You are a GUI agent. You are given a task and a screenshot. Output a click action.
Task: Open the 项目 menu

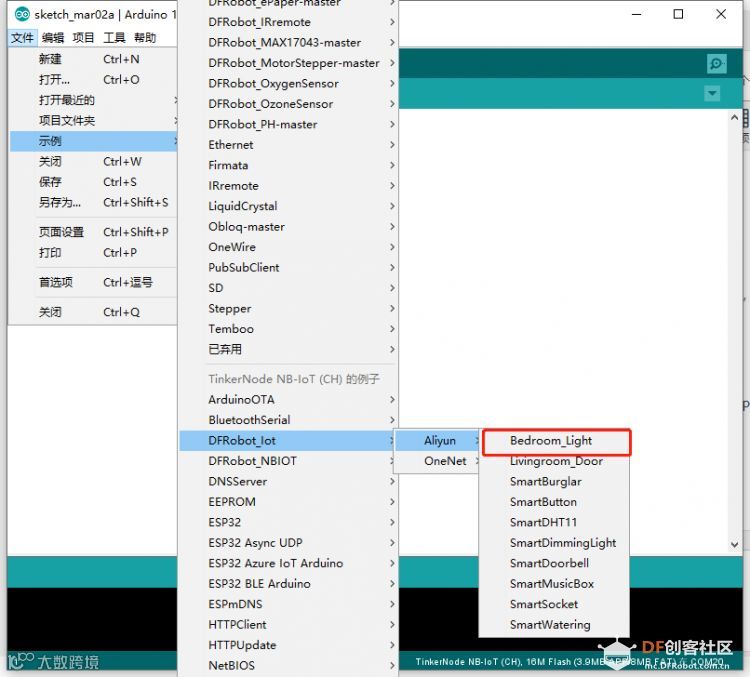83,38
